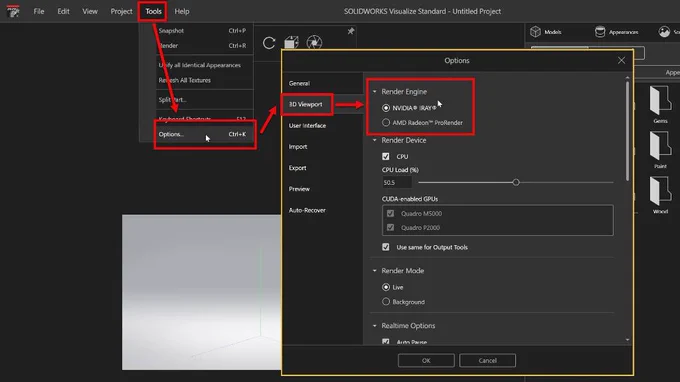Select the Paint appearance folder
This screenshot has height=382, width=680.
(x=660, y=150)
